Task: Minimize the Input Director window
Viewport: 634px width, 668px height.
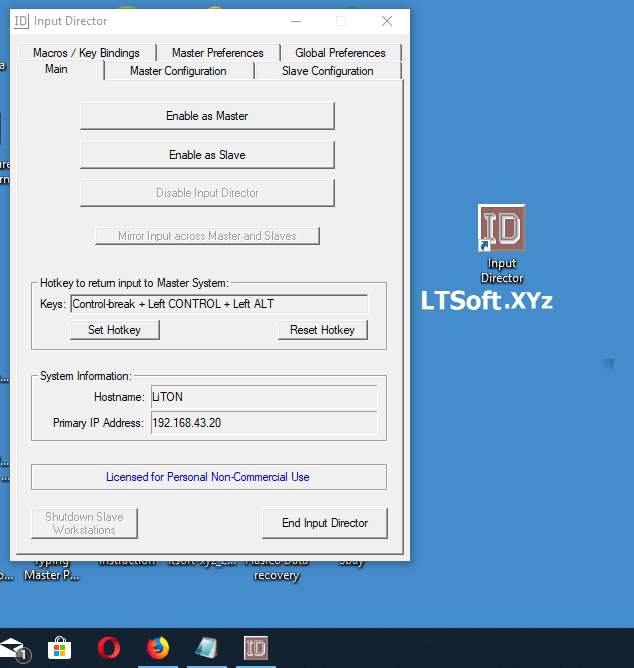Action: tap(296, 21)
